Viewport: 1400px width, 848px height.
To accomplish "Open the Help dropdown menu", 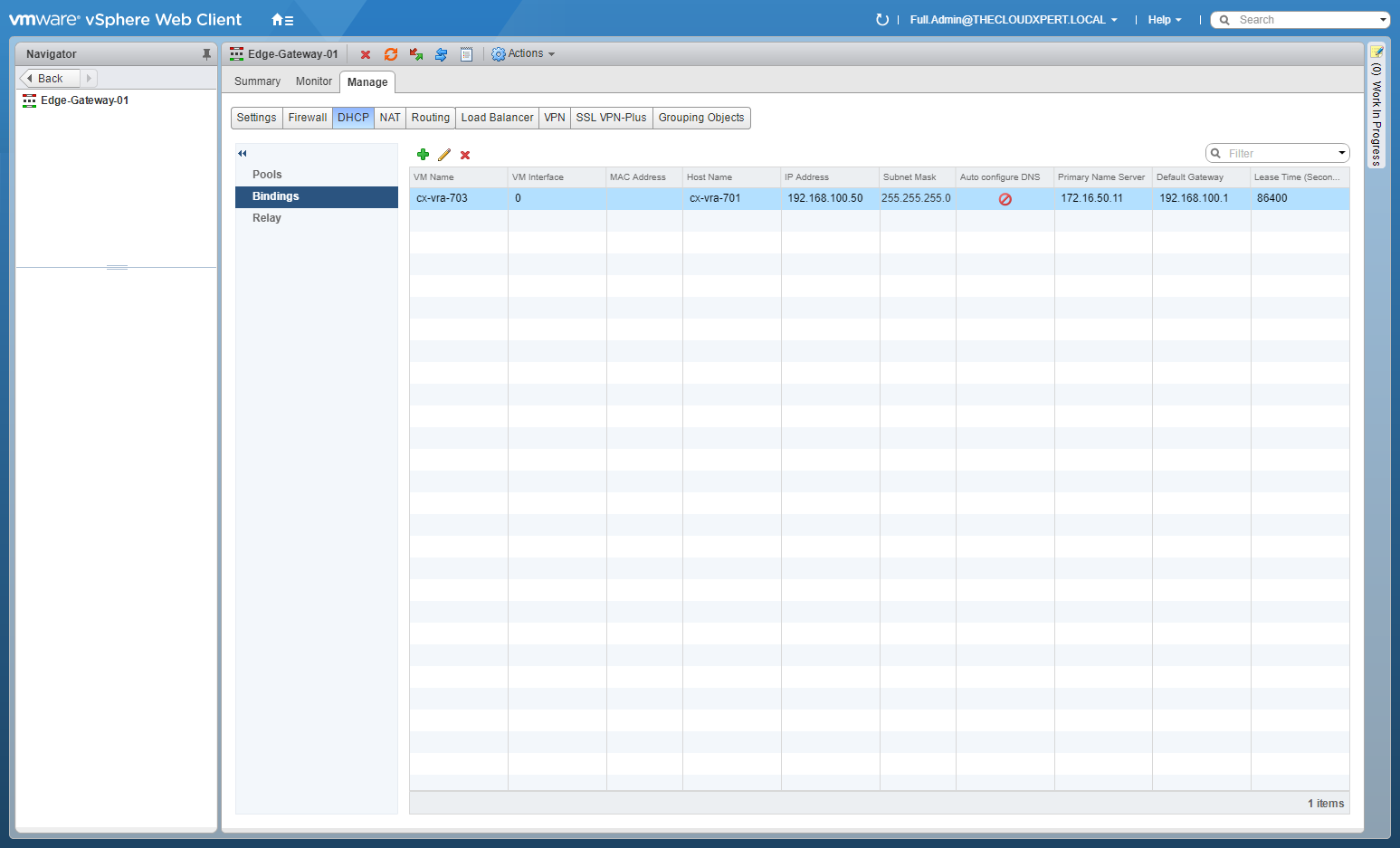I will click(x=1164, y=20).
